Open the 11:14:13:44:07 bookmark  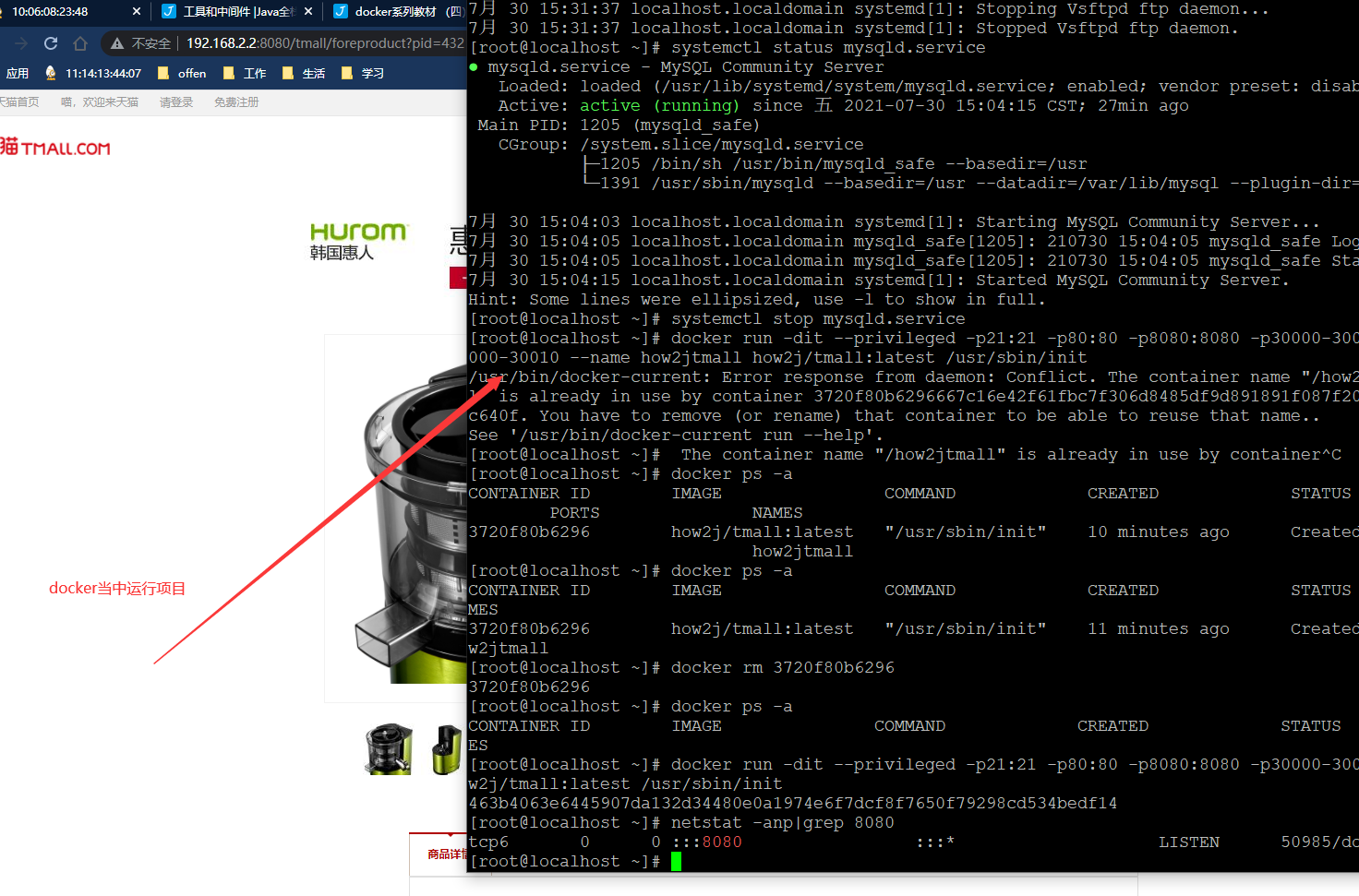93,73
